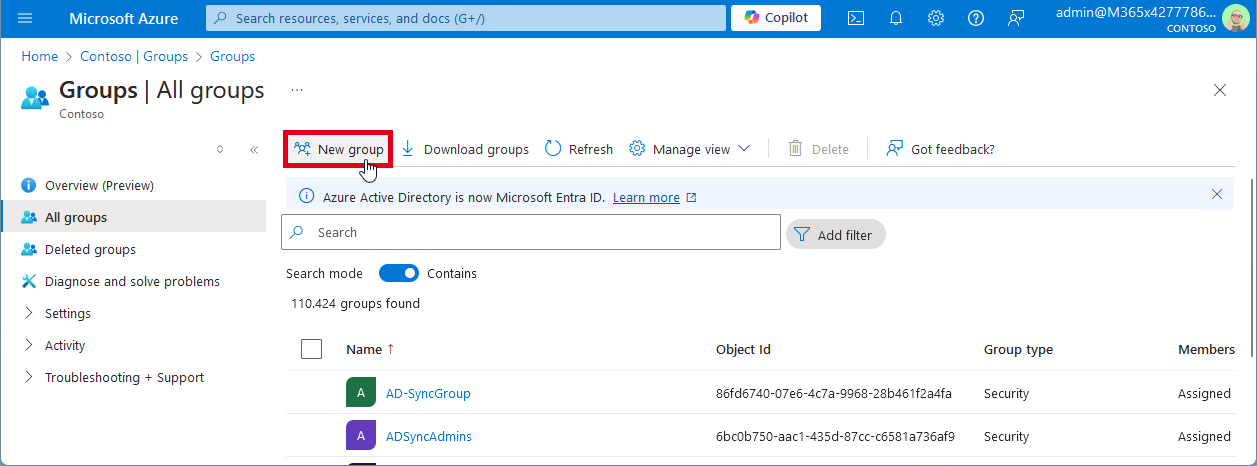
Task: Dismiss the Entra ID info banner
Action: pos(1217,194)
